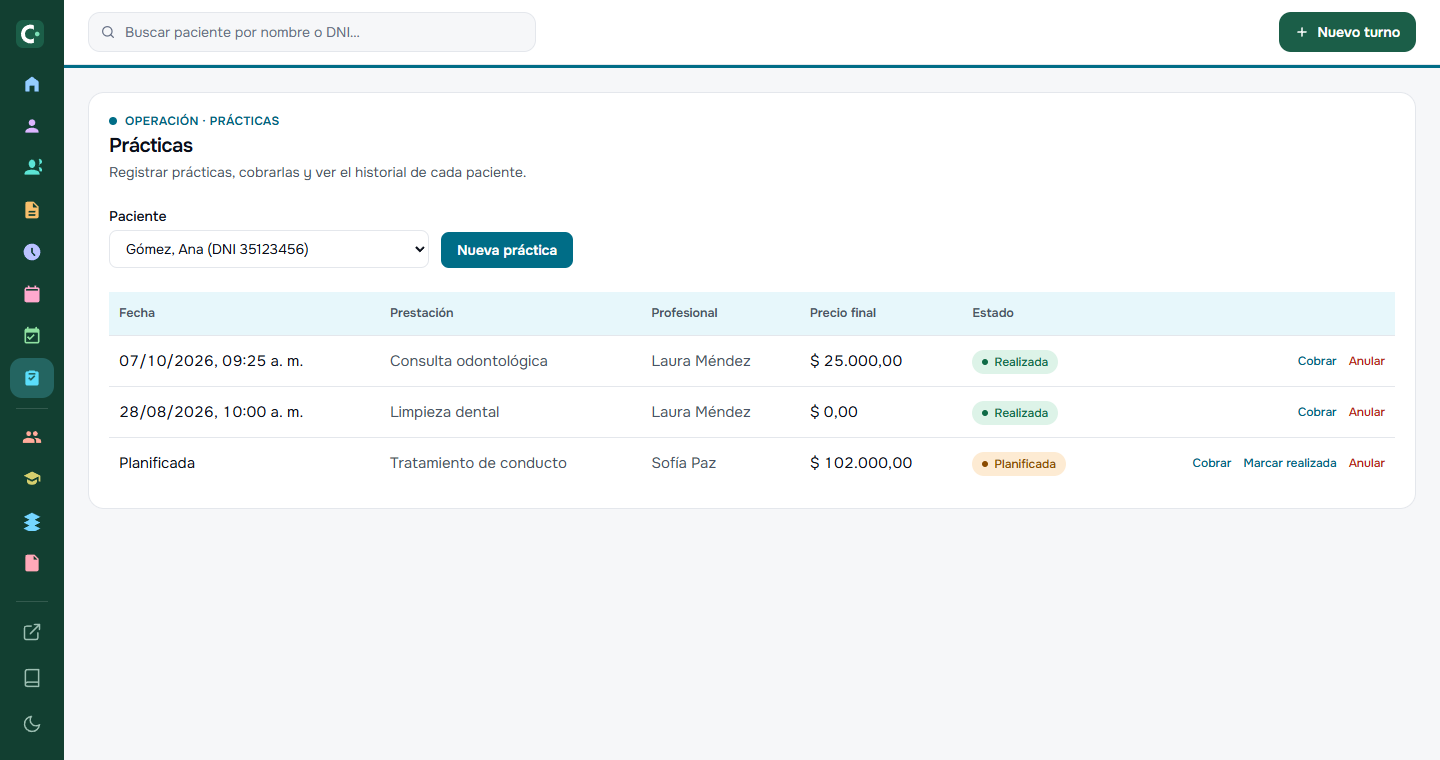Click Anular for Limpieza dental row

point(1367,412)
